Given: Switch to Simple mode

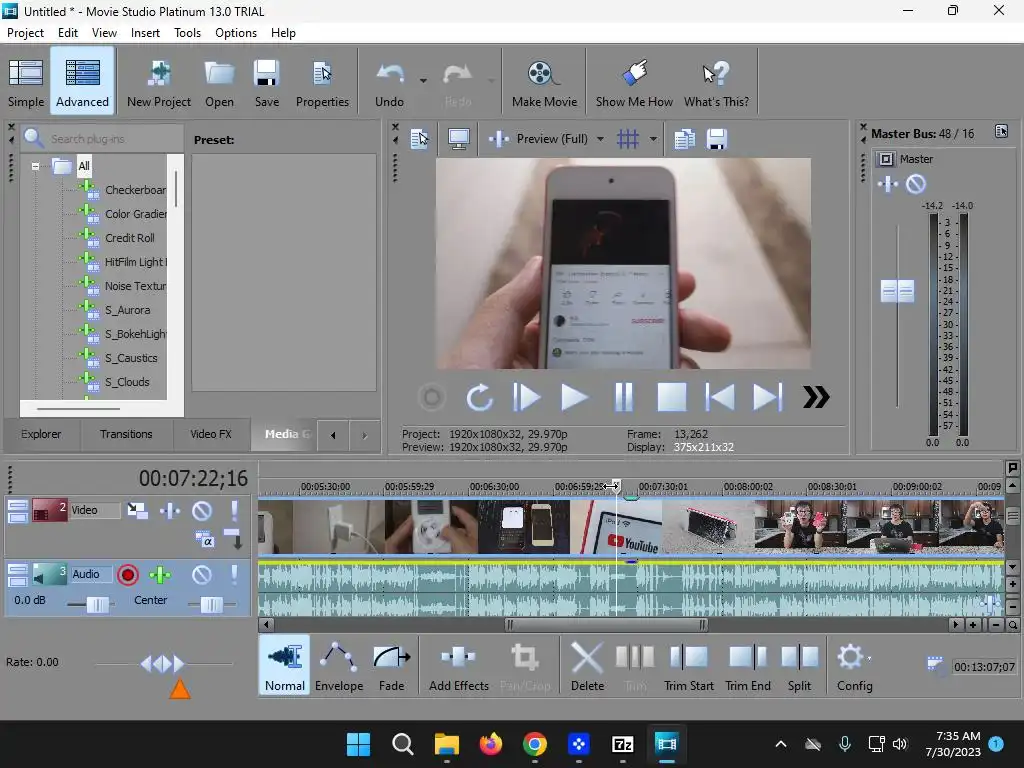Looking at the screenshot, I should point(26,82).
